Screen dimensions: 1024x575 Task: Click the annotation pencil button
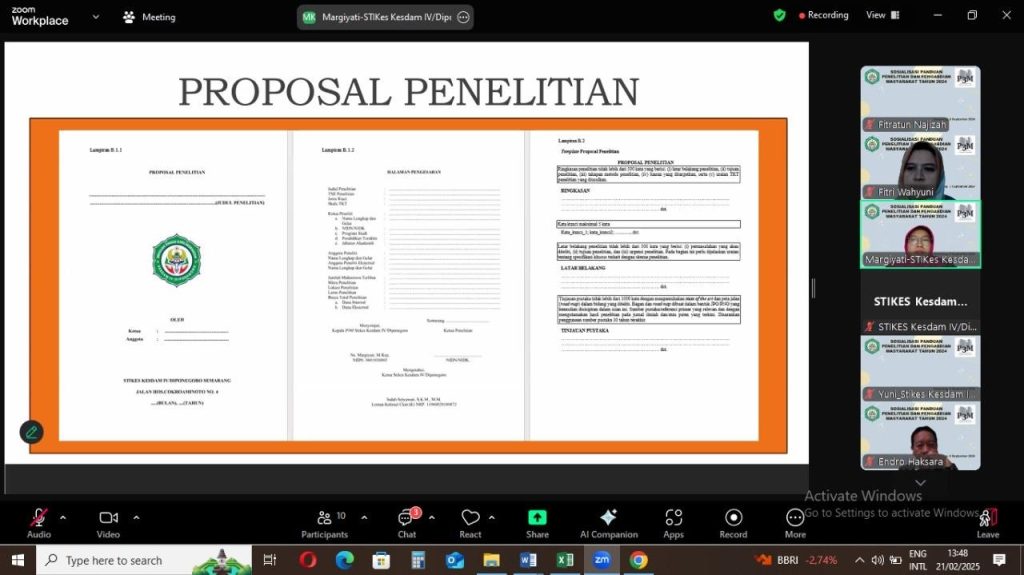pos(32,432)
